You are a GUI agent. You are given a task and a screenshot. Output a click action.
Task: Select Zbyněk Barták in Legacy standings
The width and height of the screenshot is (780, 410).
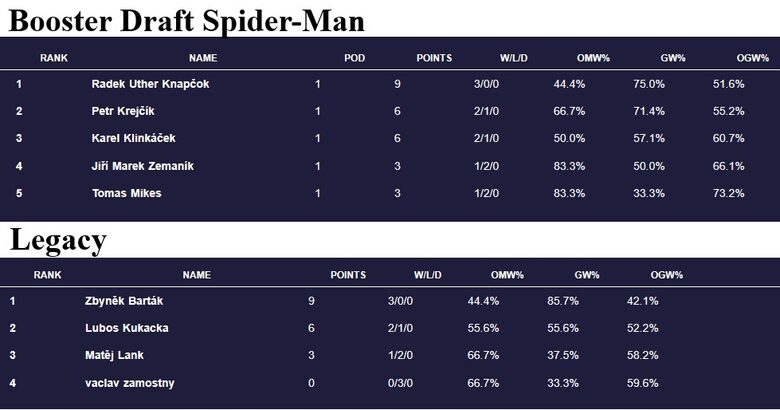(x=125, y=301)
